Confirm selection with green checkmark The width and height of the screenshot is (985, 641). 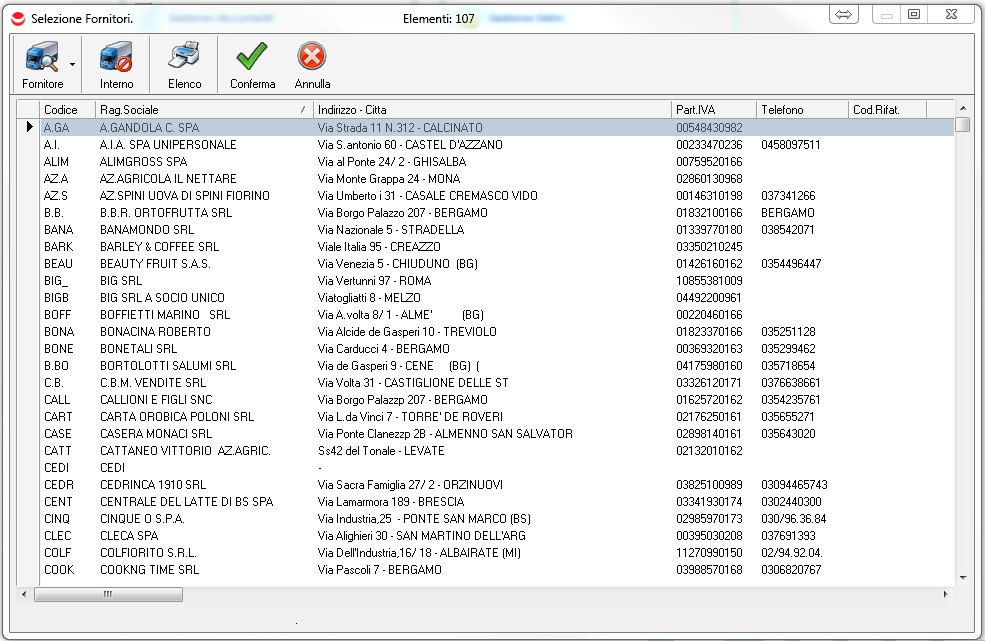[x=252, y=58]
